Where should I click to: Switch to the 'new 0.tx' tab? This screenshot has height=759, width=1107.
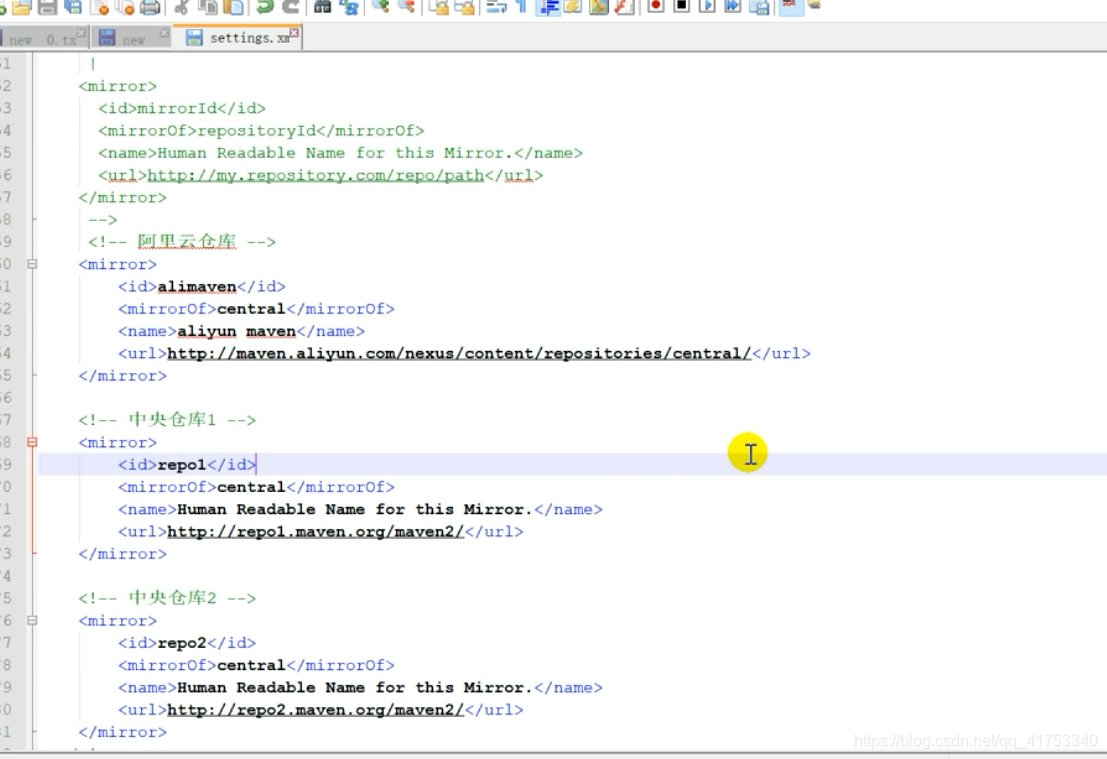[42, 39]
